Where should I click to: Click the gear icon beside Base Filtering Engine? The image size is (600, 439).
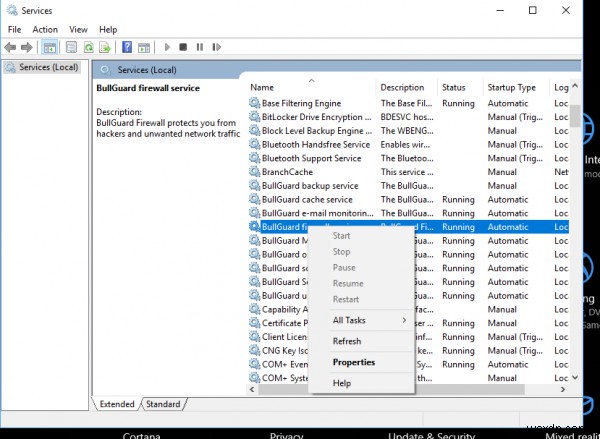(x=254, y=103)
